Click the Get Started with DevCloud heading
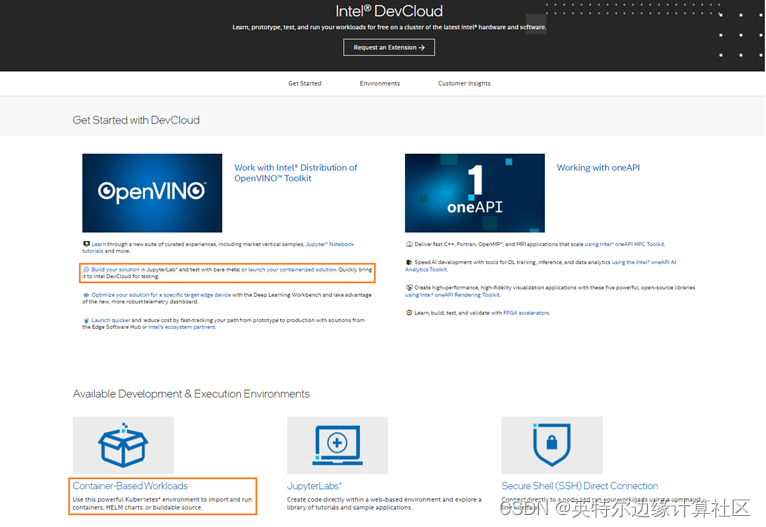766x527 pixels. (x=136, y=120)
